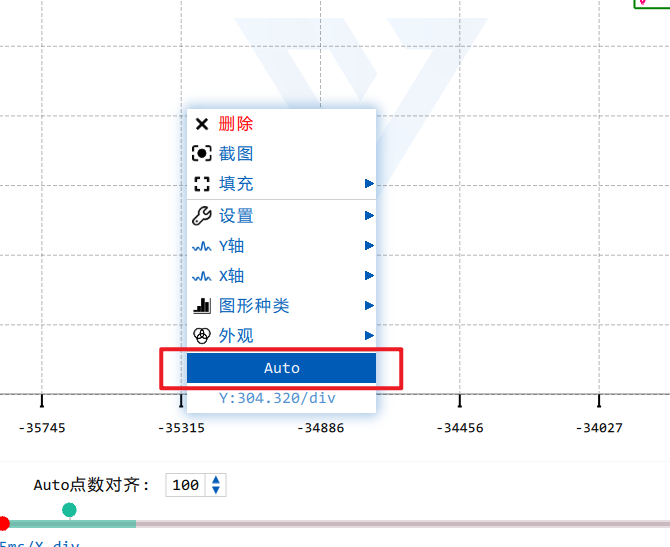670x547 pixels.
Task: Click the Y:304.320/div scale text
Action: coord(277,398)
